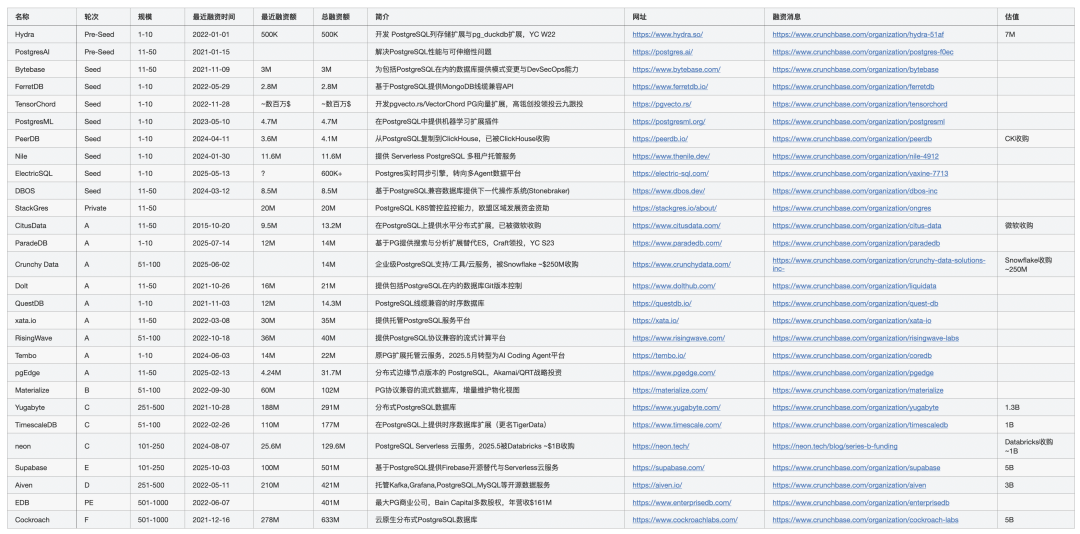
Task: Select the TimescaleDB name cell
Action: (x=41, y=425)
